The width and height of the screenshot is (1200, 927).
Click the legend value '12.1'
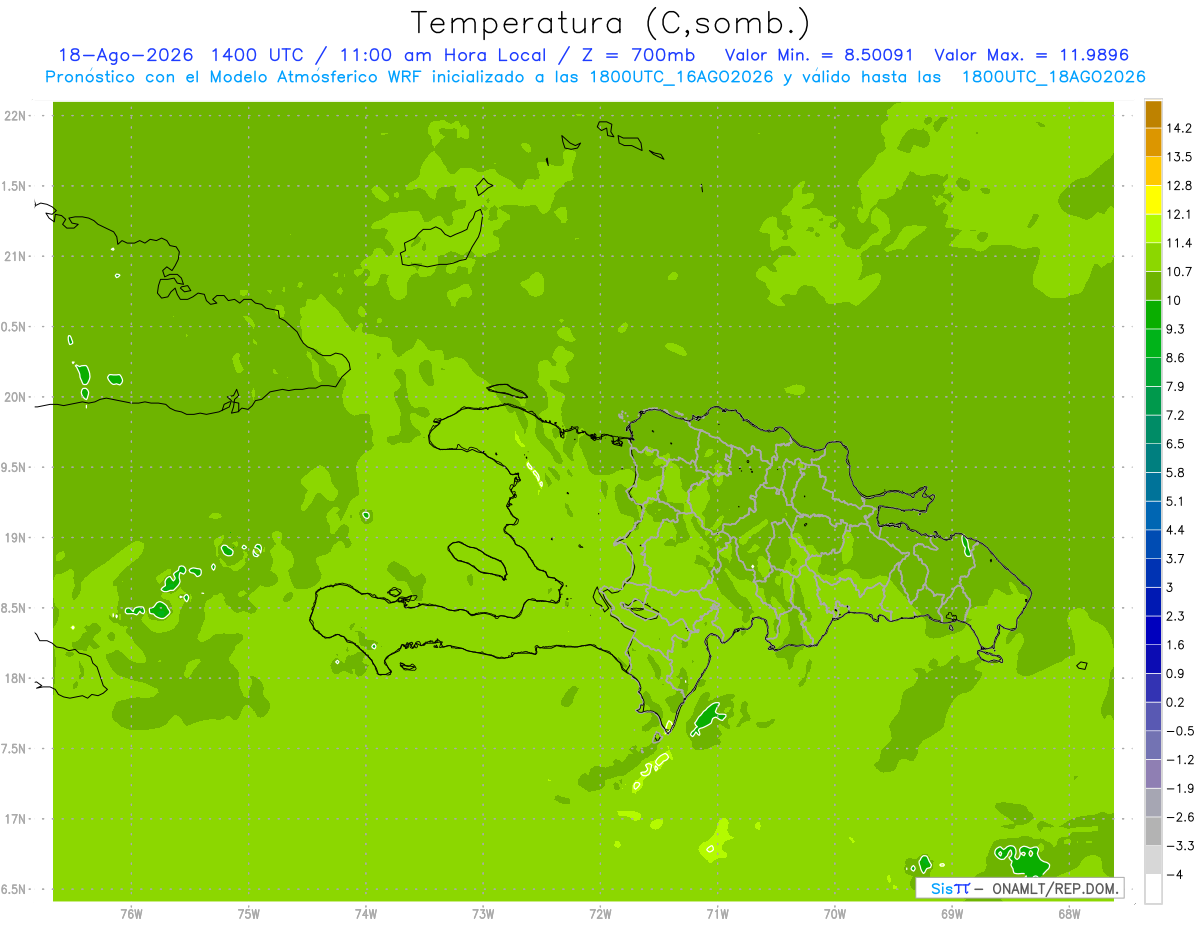point(1178,214)
